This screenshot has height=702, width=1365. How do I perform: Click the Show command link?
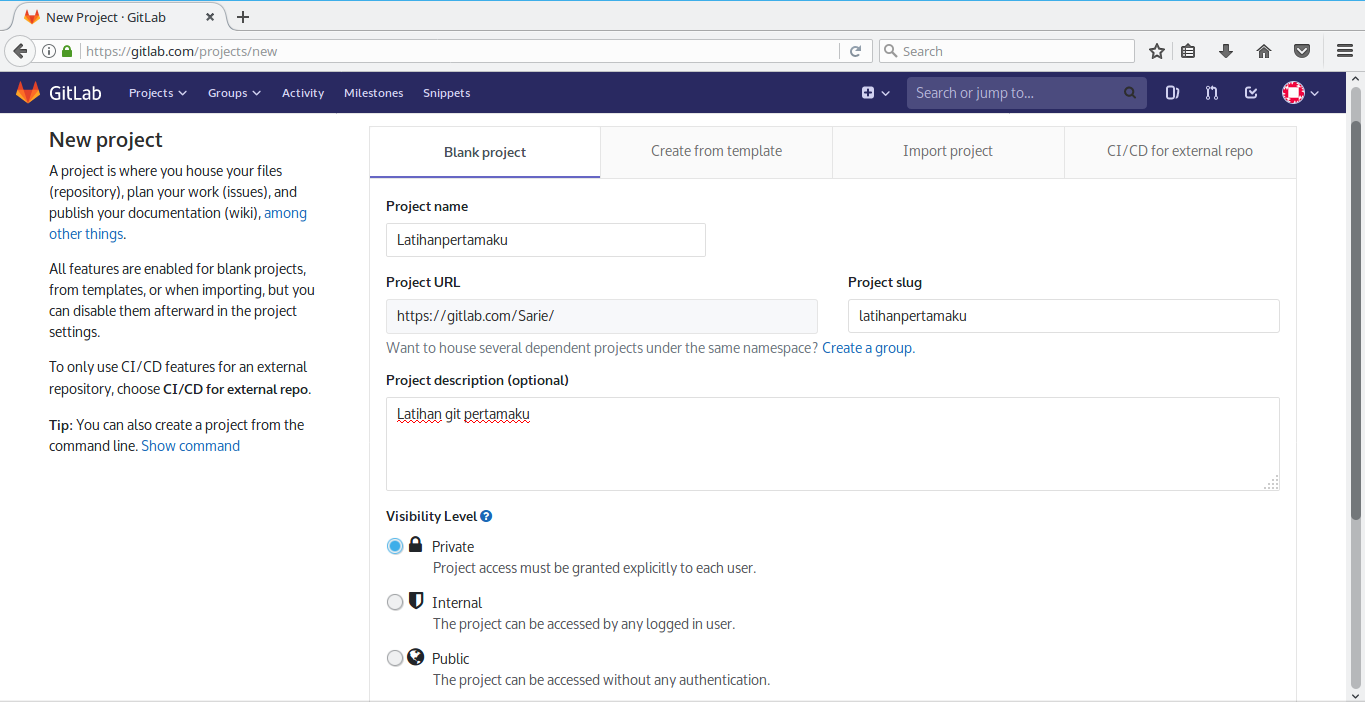click(190, 446)
